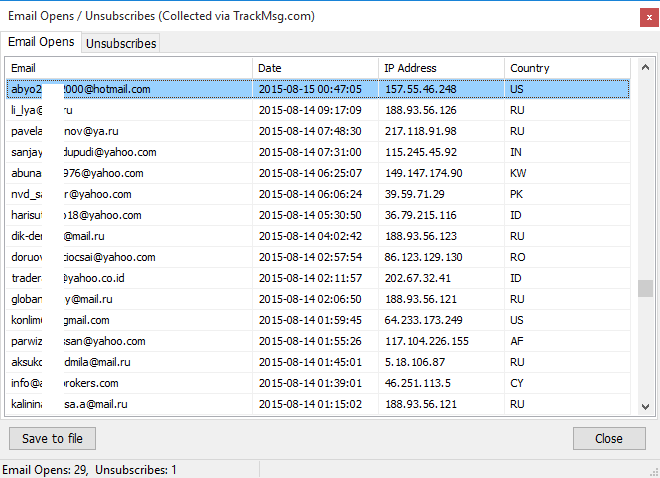Sort by Email column header

click(x=129, y=68)
